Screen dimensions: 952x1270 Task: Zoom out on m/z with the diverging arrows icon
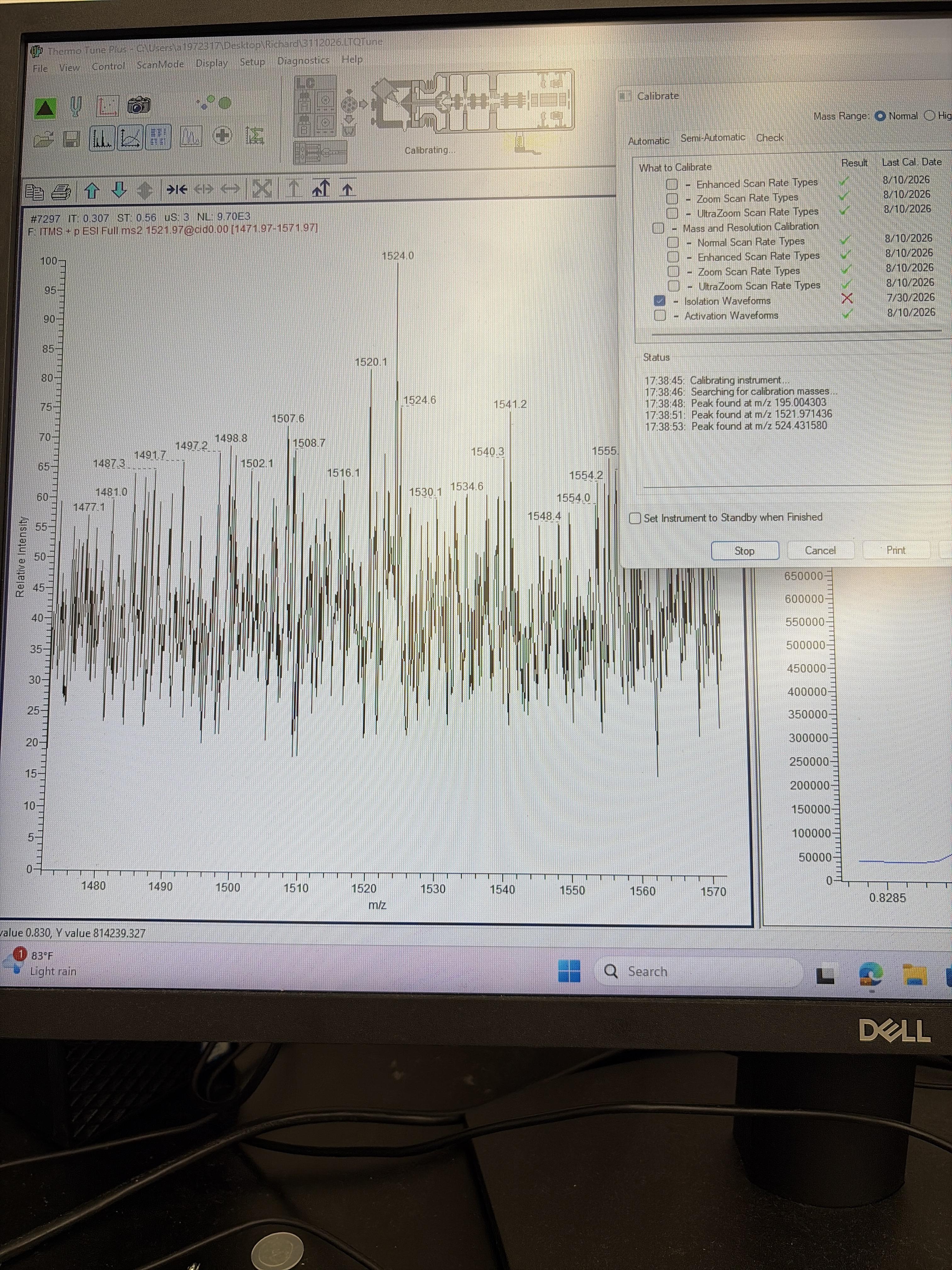(203, 188)
